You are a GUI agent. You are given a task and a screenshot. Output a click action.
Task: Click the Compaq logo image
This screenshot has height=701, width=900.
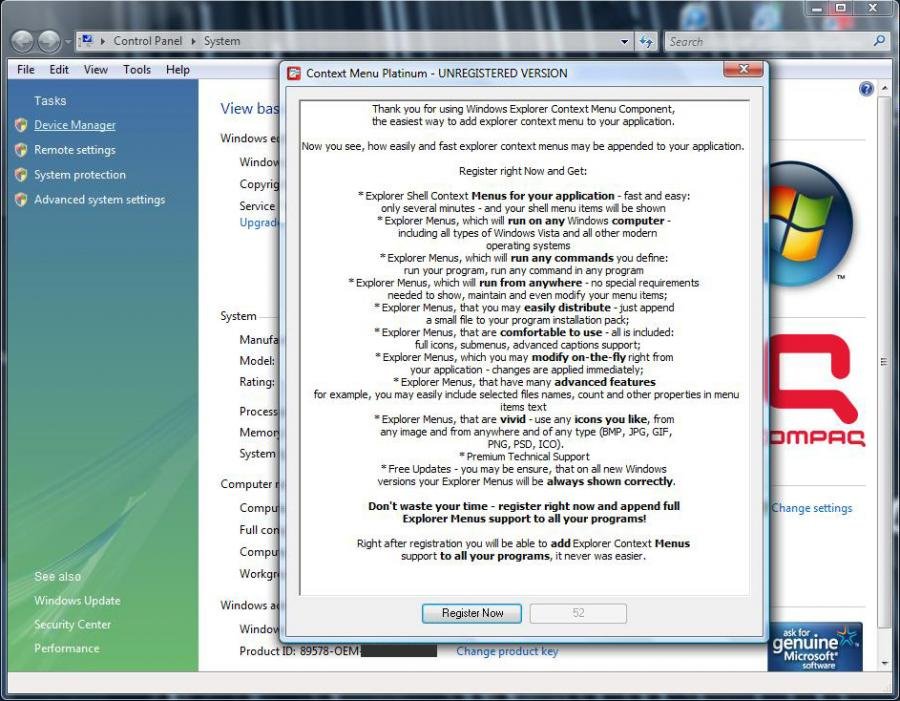(x=816, y=390)
